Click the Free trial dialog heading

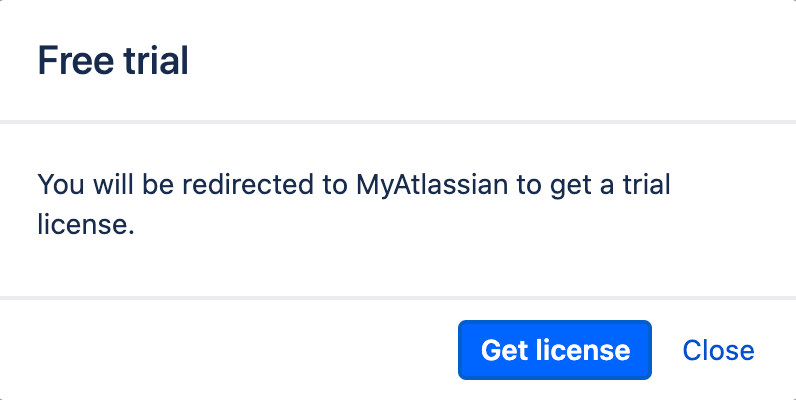click(113, 61)
